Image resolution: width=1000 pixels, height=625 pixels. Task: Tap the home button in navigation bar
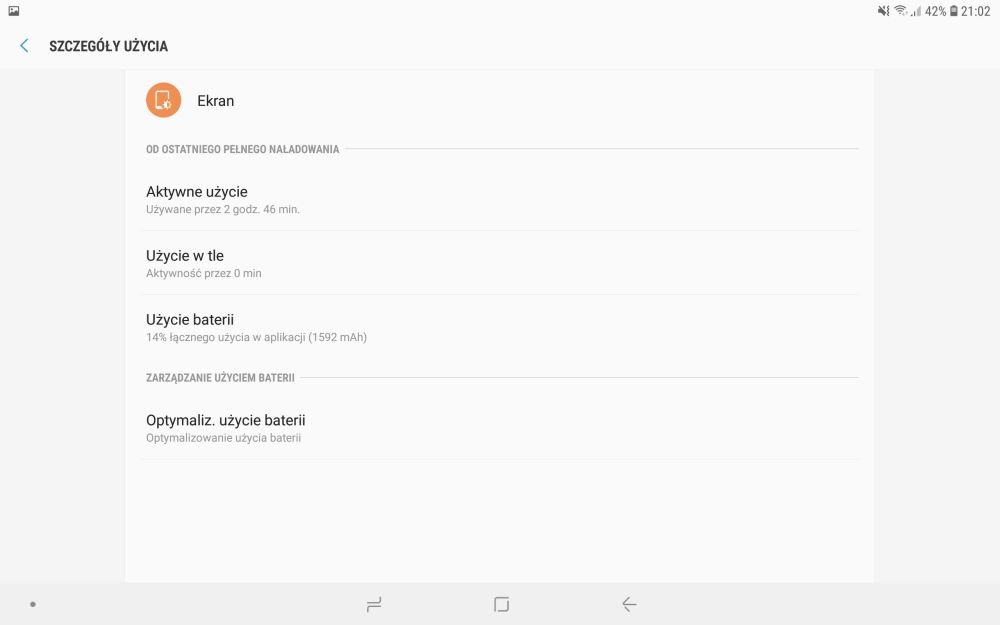[501, 604]
